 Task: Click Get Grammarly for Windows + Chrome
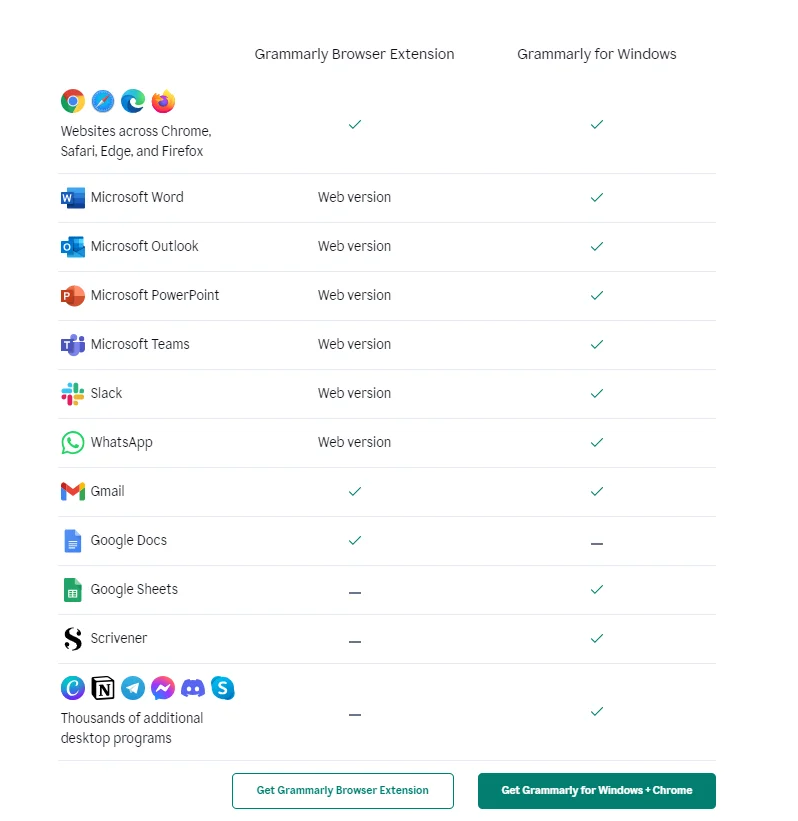click(596, 790)
